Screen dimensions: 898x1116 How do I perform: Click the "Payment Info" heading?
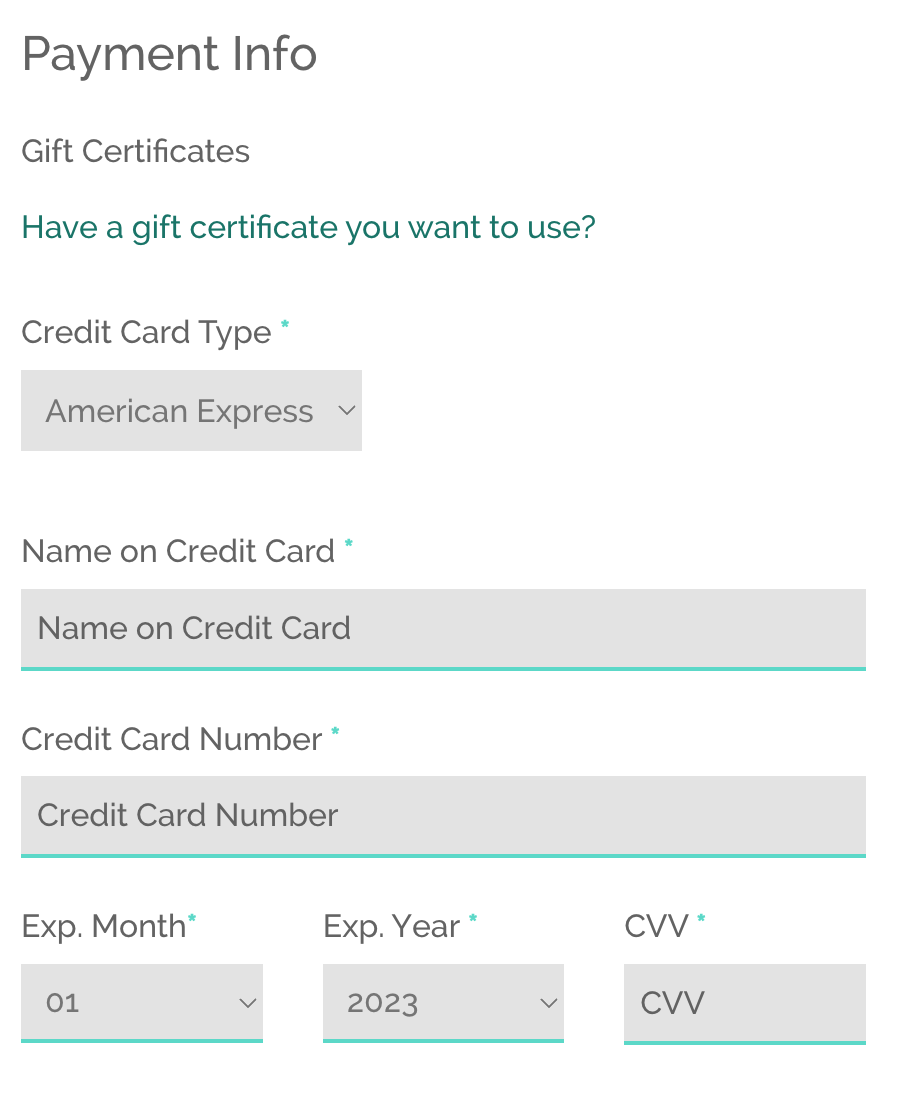(x=169, y=54)
